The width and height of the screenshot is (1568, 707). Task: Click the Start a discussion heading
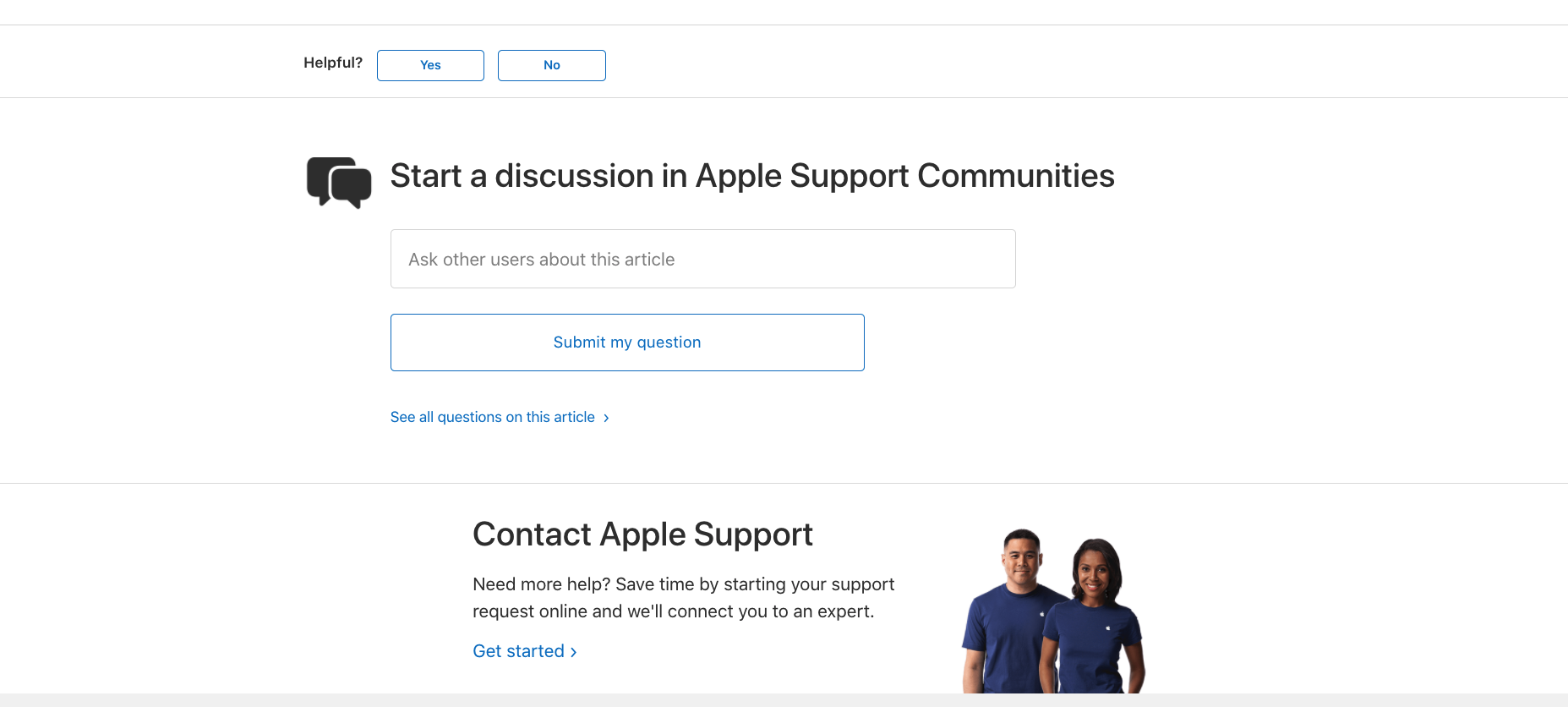[x=752, y=176]
